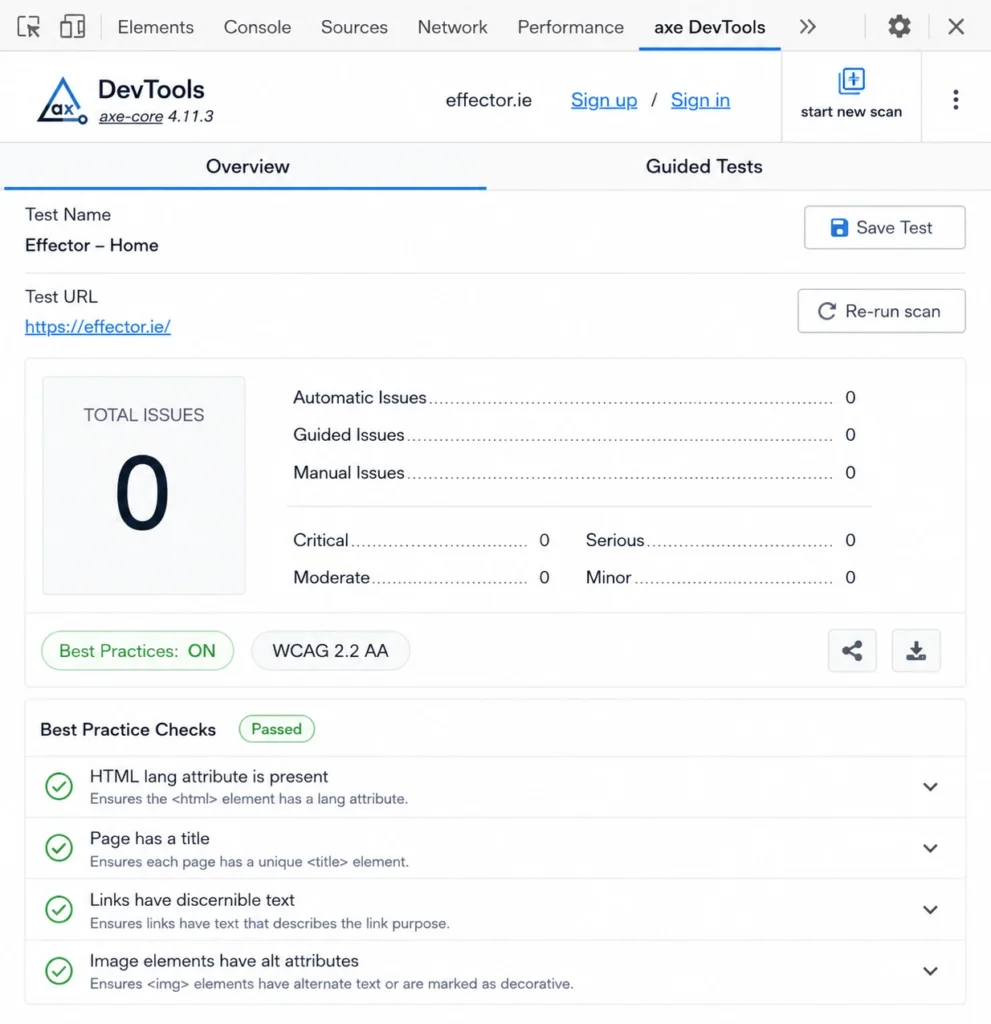
Task: Toggle the device toolbar icon
Action: [73, 27]
